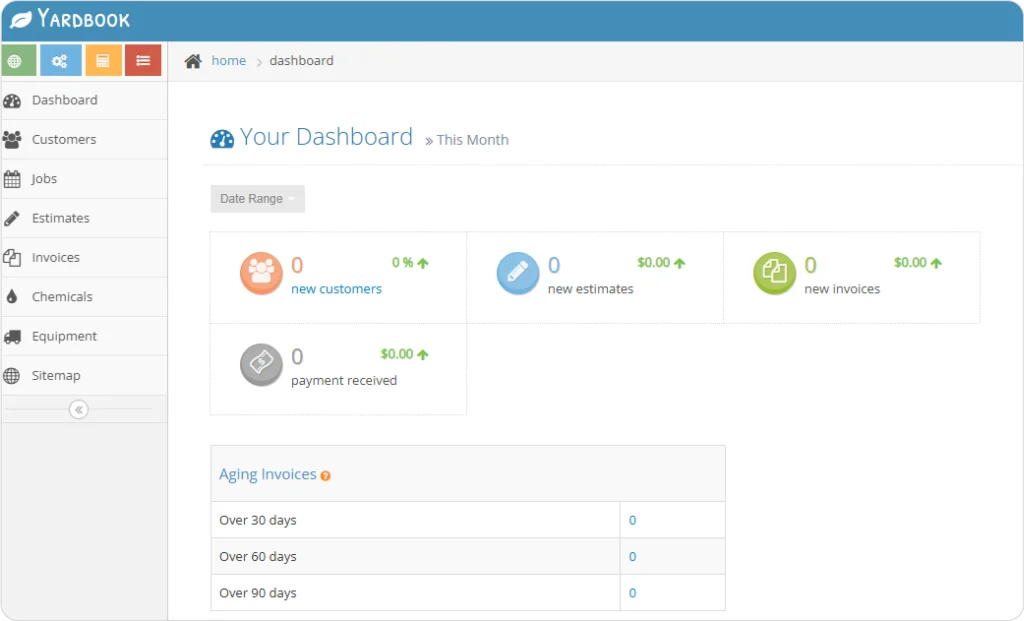This screenshot has height=621, width=1024.
Task: Open the Aging Invoices help icon
Action: click(x=326, y=476)
